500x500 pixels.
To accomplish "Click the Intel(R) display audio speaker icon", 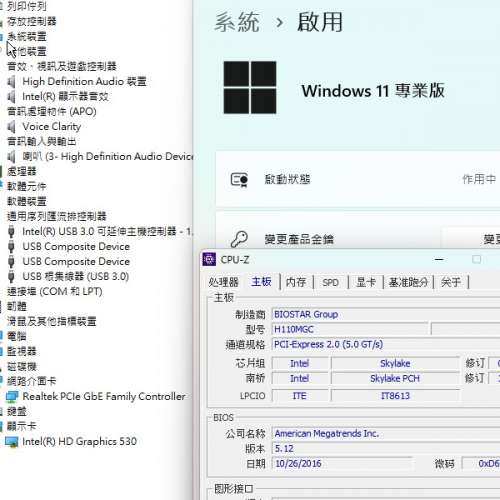I will tap(11, 97).
